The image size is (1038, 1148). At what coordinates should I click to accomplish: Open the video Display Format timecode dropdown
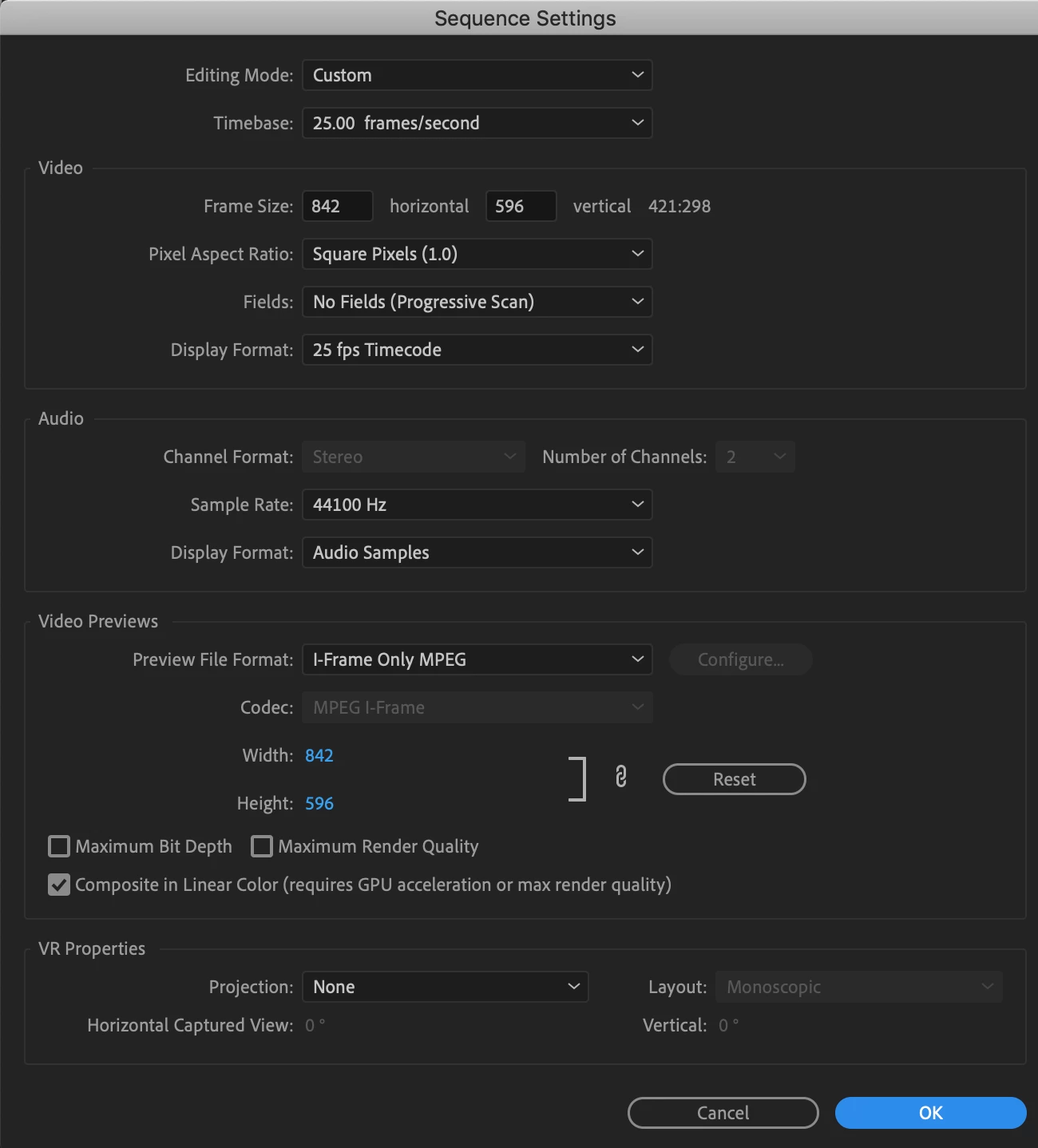tap(477, 350)
